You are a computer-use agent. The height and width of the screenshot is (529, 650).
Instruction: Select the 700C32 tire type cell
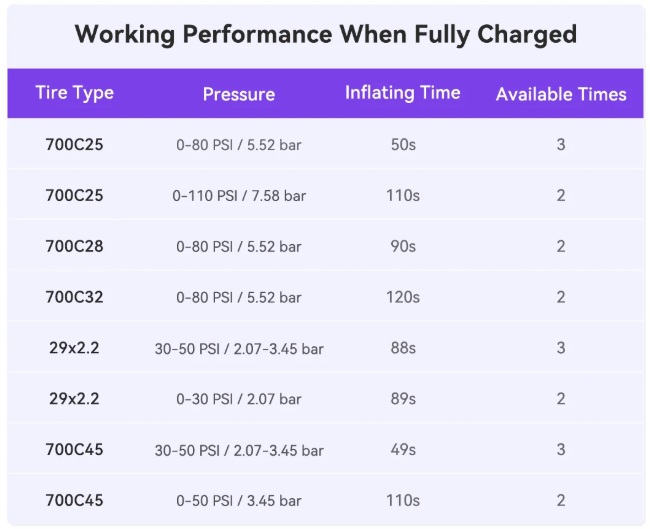74,297
